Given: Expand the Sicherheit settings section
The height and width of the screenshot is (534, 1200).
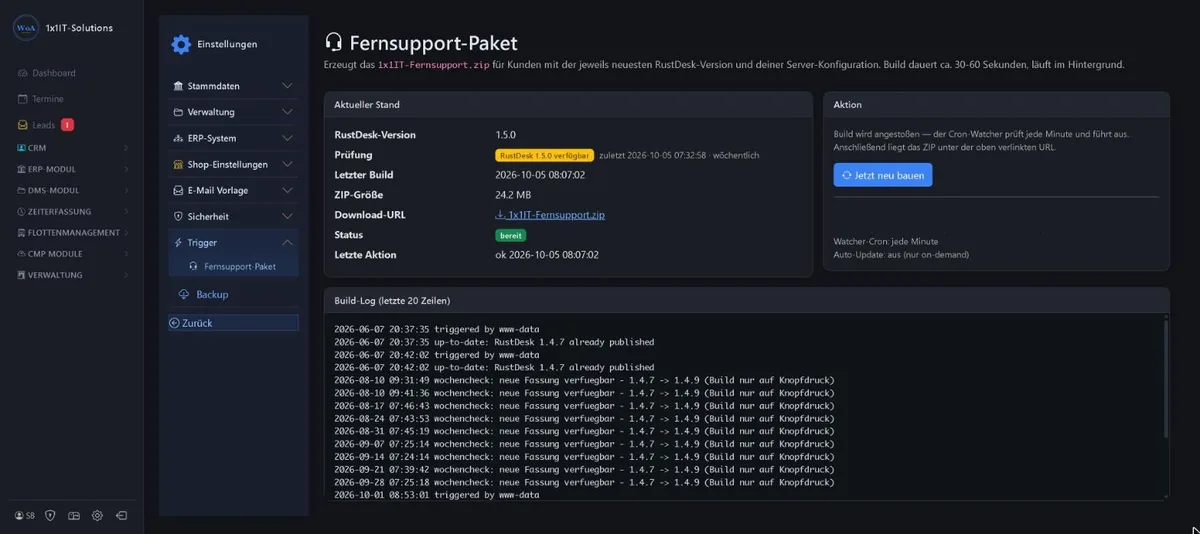Looking at the screenshot, I should point(233,216).
